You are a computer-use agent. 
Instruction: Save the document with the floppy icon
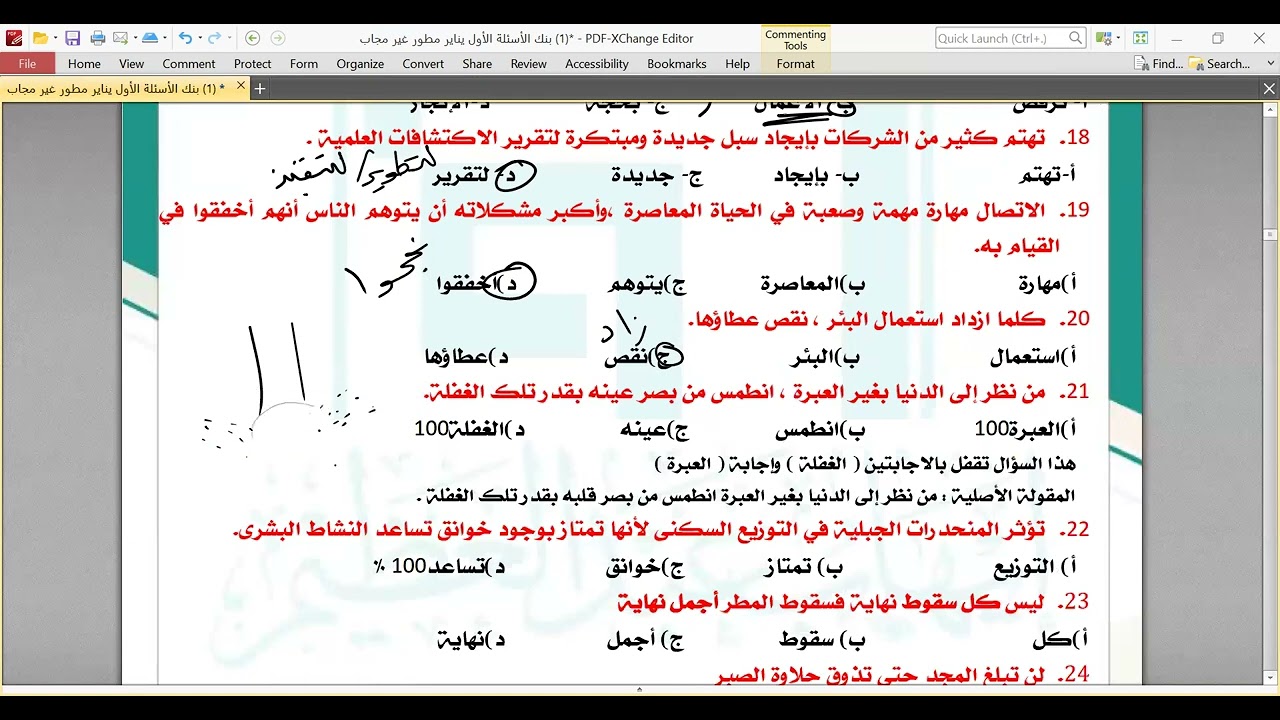[x=72, y=38]
